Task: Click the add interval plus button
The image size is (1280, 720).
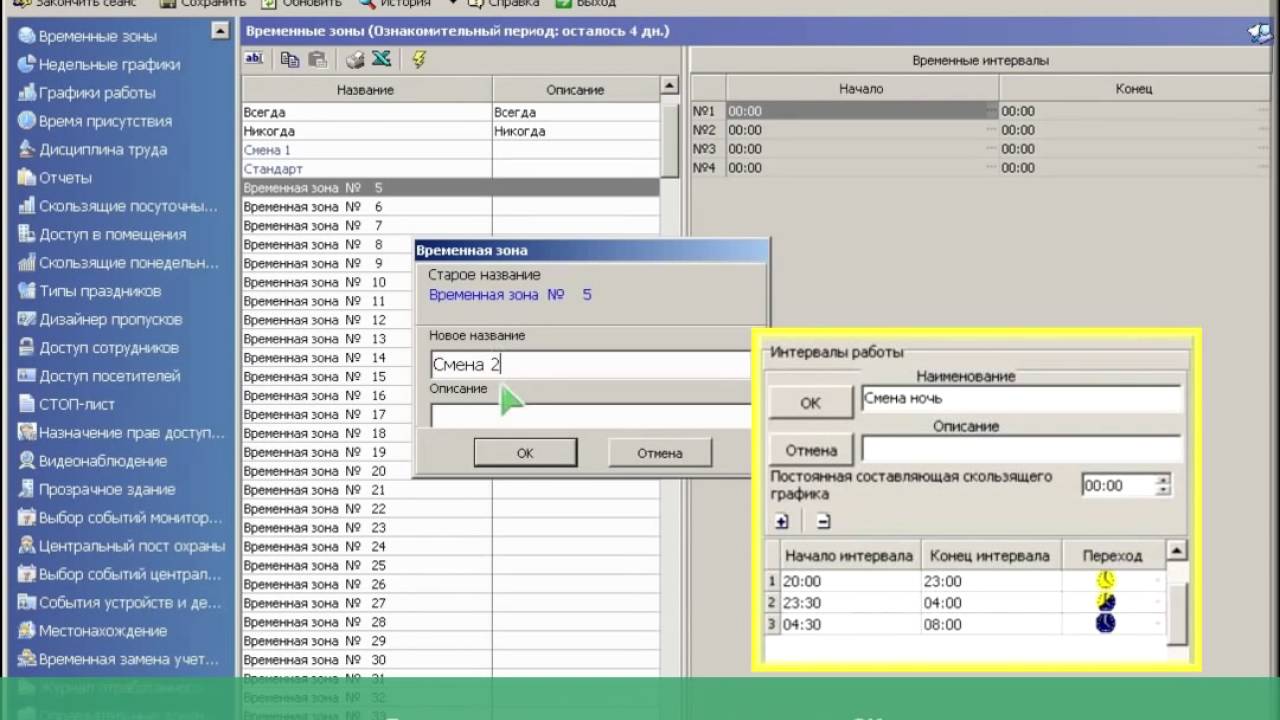Action: tap(782, 521)
